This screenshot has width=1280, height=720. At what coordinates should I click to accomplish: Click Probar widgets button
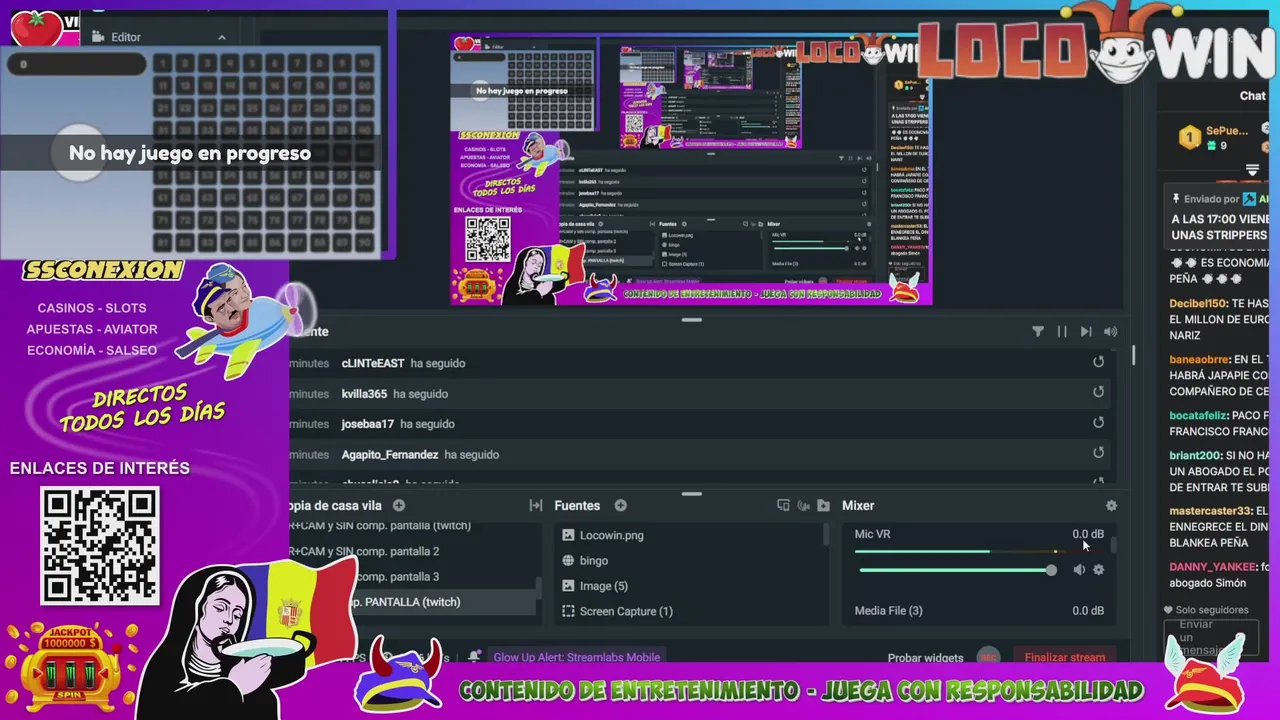[x=925, y=658]
